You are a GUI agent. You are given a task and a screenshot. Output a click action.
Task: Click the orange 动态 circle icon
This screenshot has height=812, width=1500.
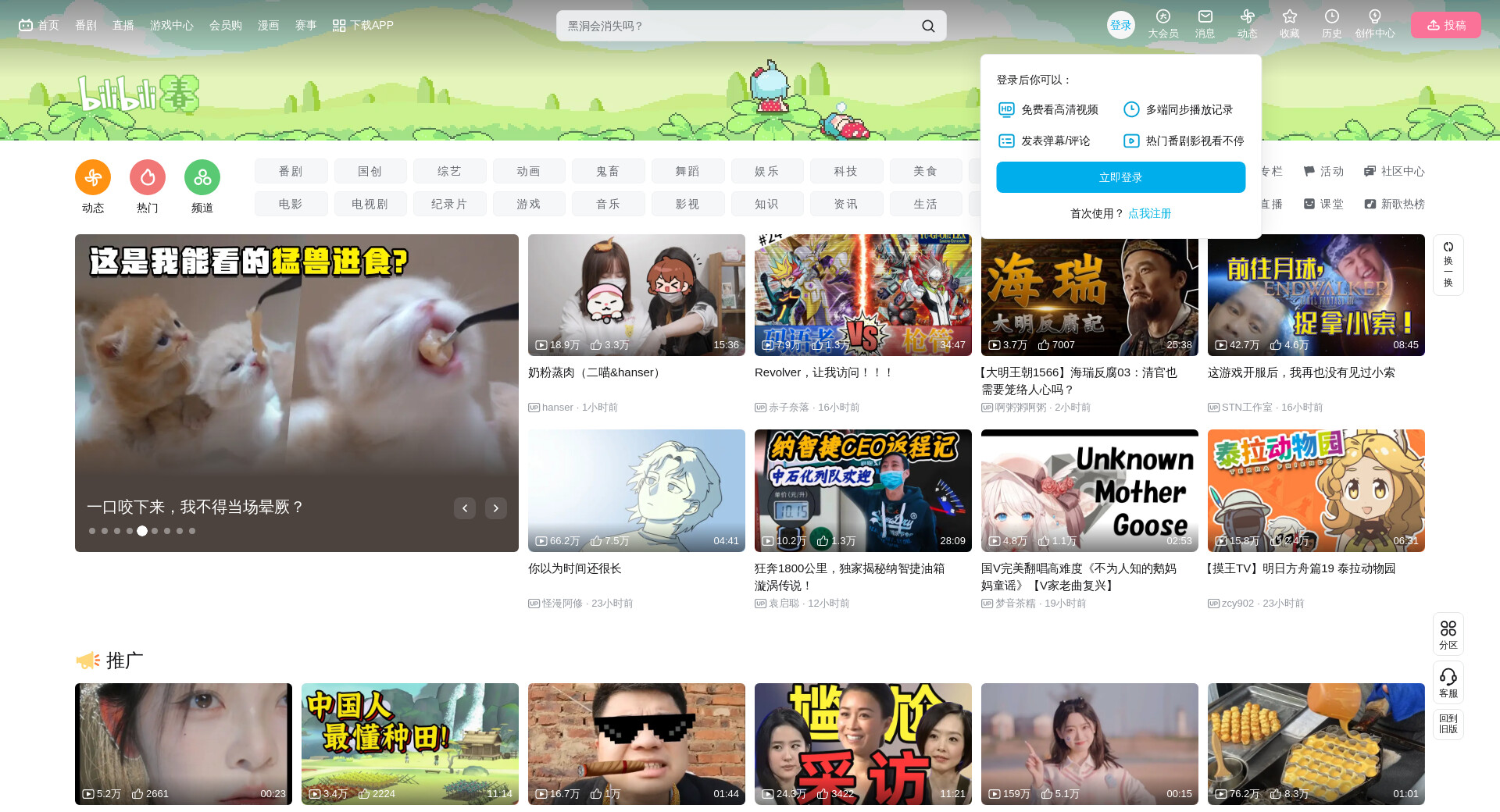(93, 177)
